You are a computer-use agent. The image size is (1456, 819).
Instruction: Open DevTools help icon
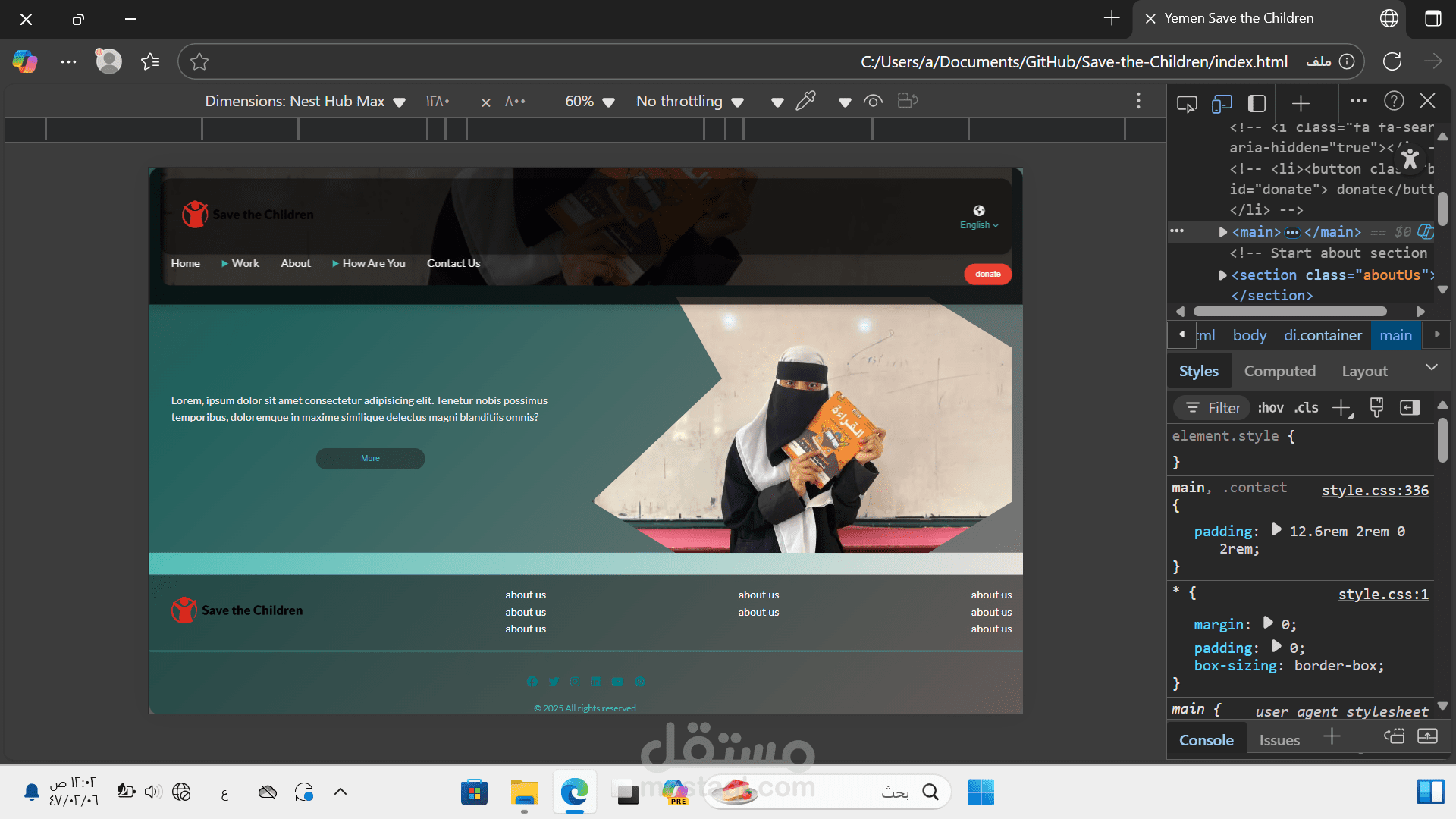(x=1394, y=101)
